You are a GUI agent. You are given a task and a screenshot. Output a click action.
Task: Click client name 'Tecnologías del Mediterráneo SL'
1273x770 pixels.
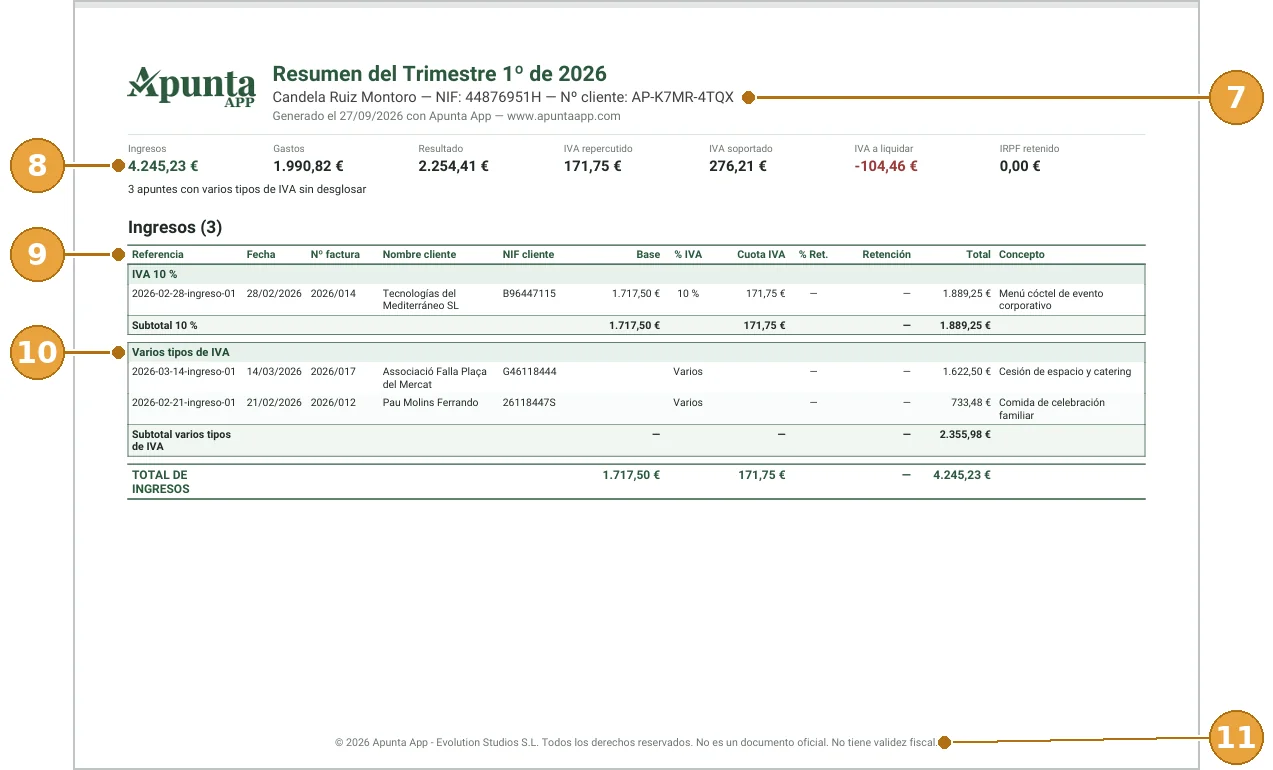(421, 300)
